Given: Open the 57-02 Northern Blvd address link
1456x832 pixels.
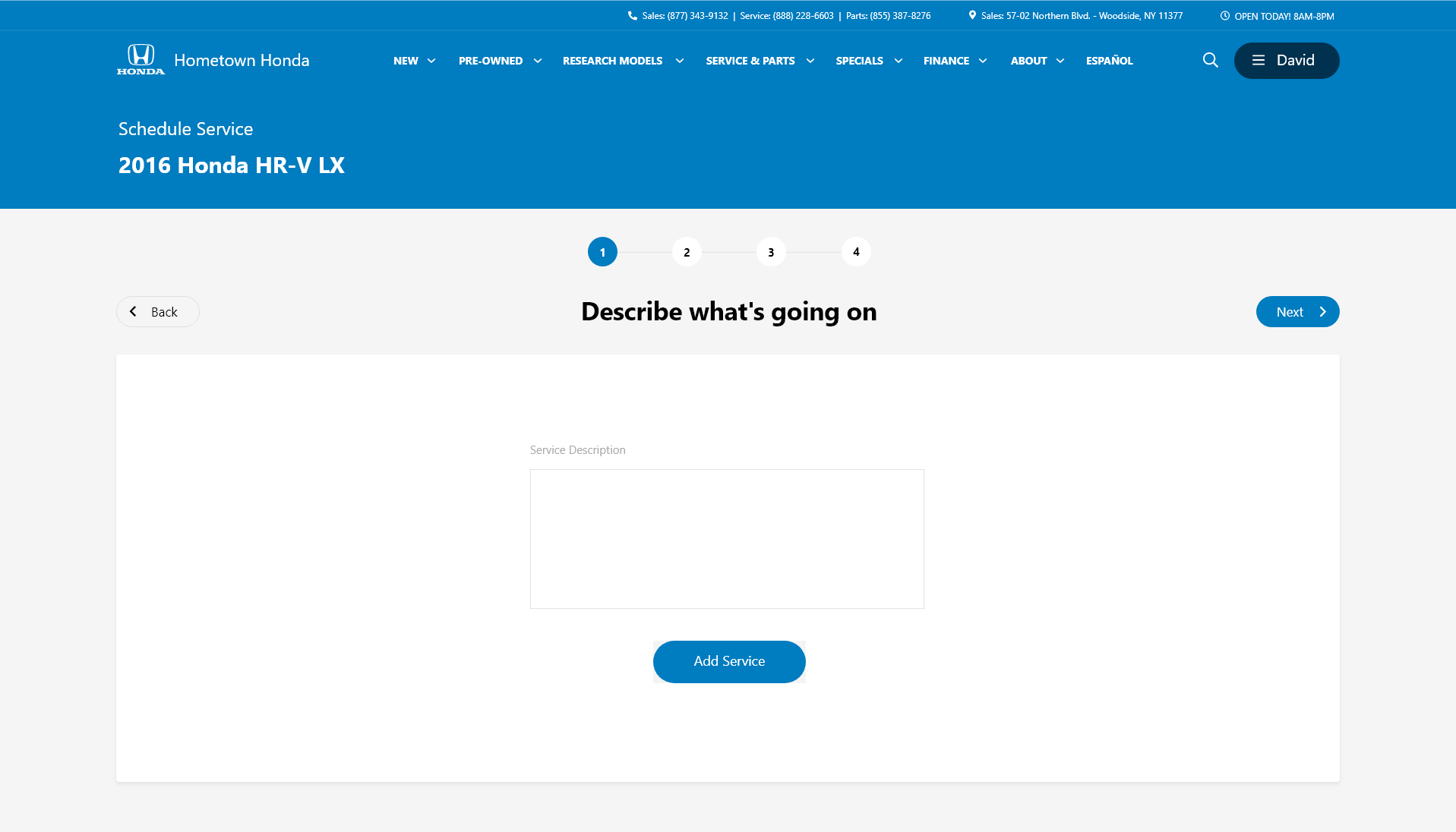Looking at the screenshot, I should 1082,16.
